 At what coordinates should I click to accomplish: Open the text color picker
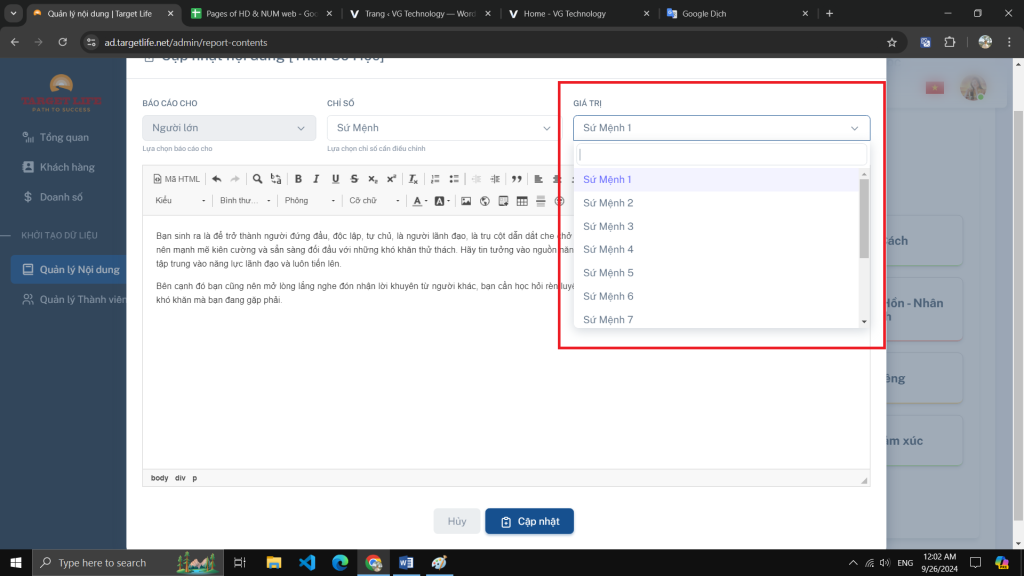tap(420, 201)
